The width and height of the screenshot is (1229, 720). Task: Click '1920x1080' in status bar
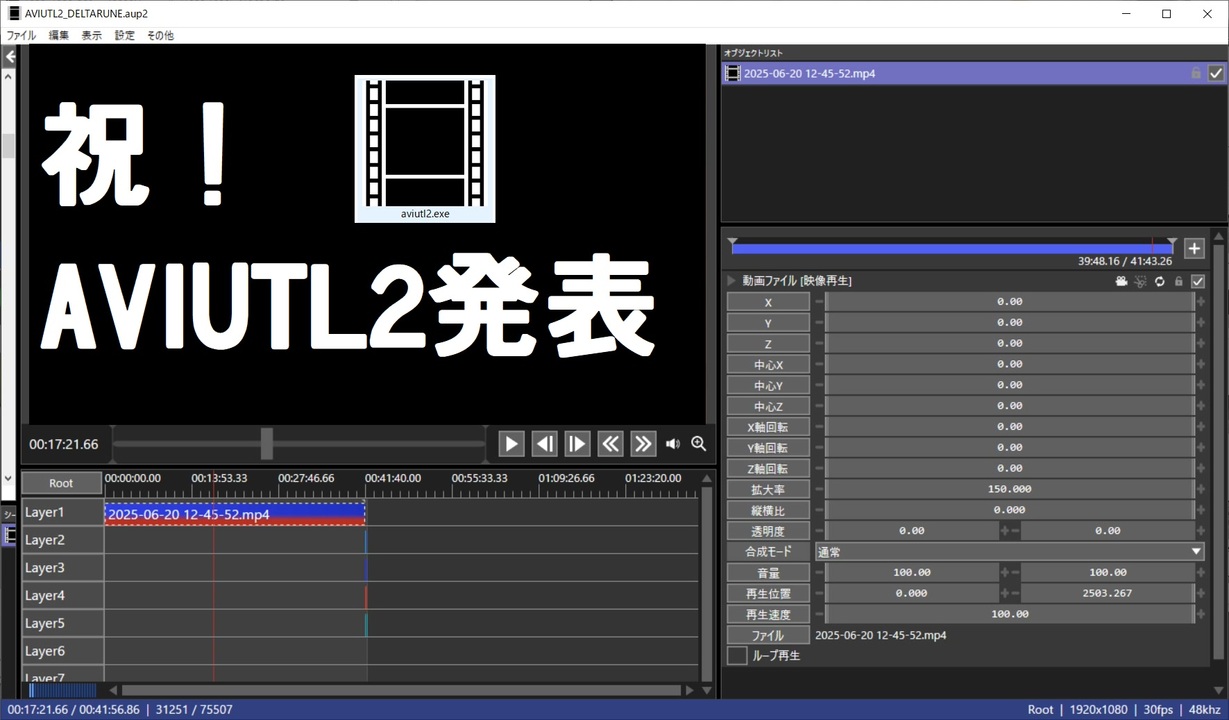(1100, 709)
